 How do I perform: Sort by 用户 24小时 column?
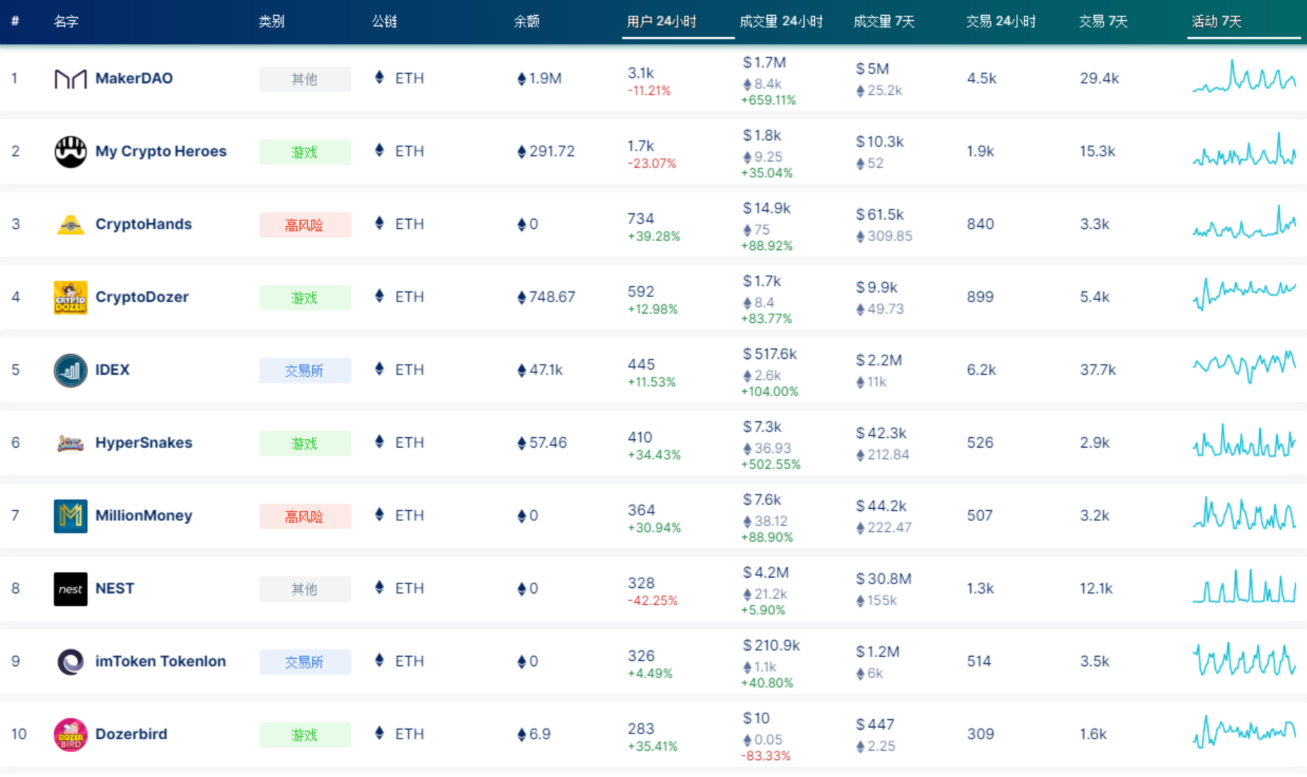662,21
